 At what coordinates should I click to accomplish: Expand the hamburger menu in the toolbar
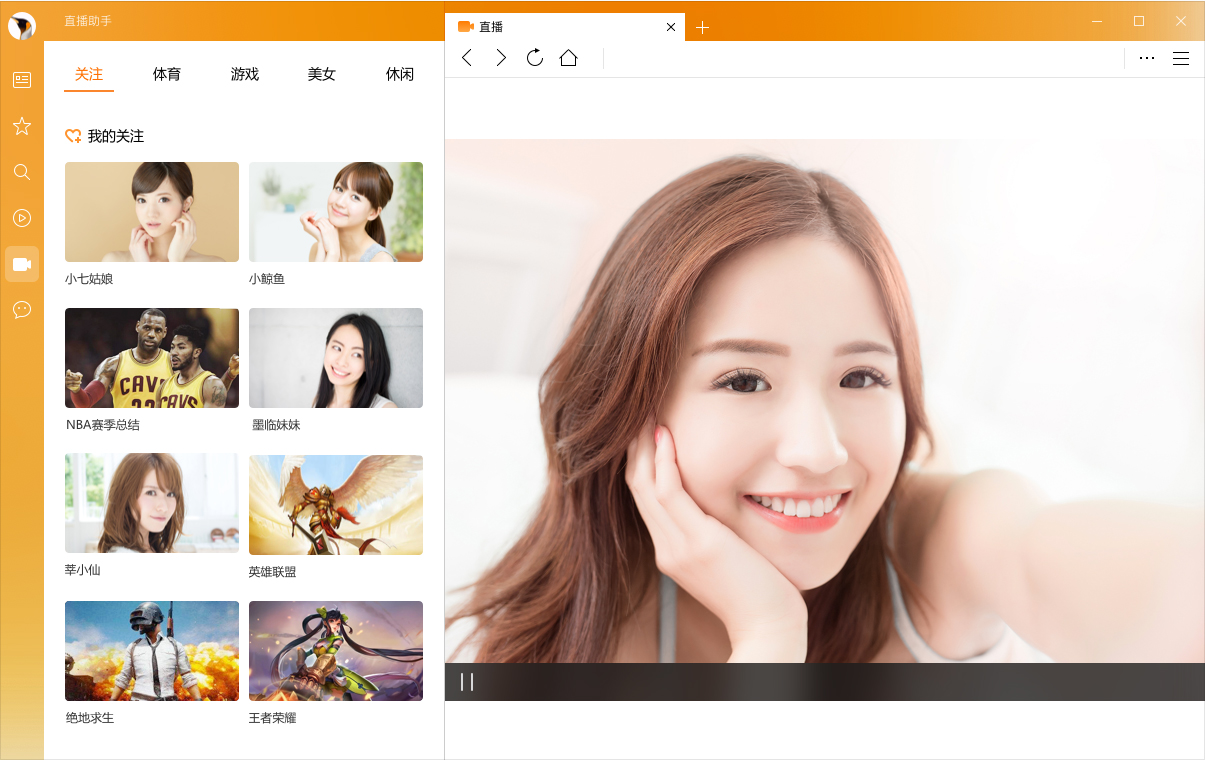pos(1181,58)
